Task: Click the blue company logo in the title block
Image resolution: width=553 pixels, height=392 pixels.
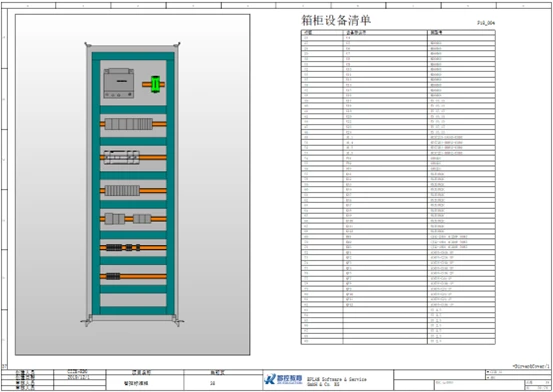Action: pos(283,379)
